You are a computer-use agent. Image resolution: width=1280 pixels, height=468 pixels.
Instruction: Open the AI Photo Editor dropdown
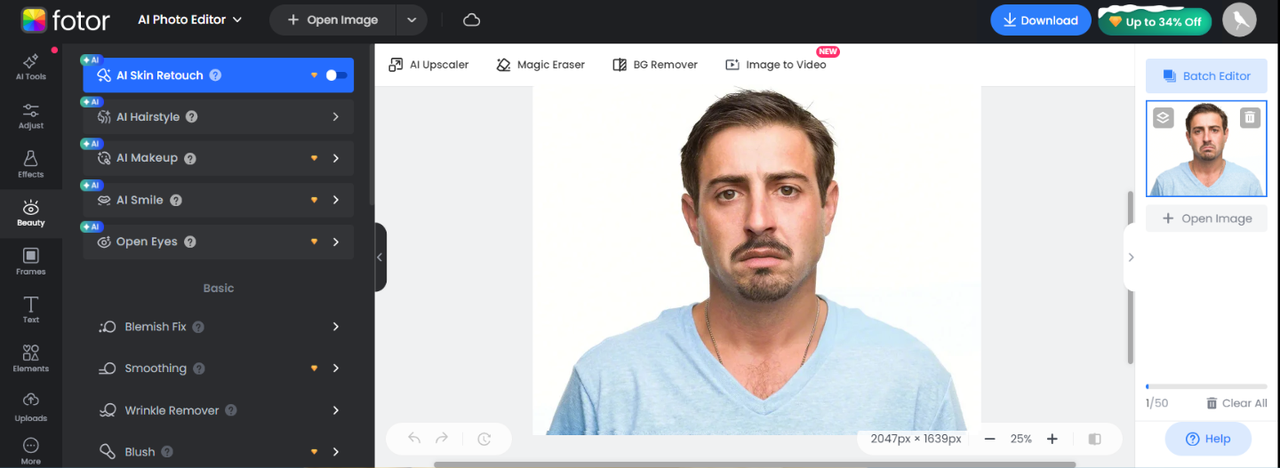pyautogui.click(x=189, y=20)
